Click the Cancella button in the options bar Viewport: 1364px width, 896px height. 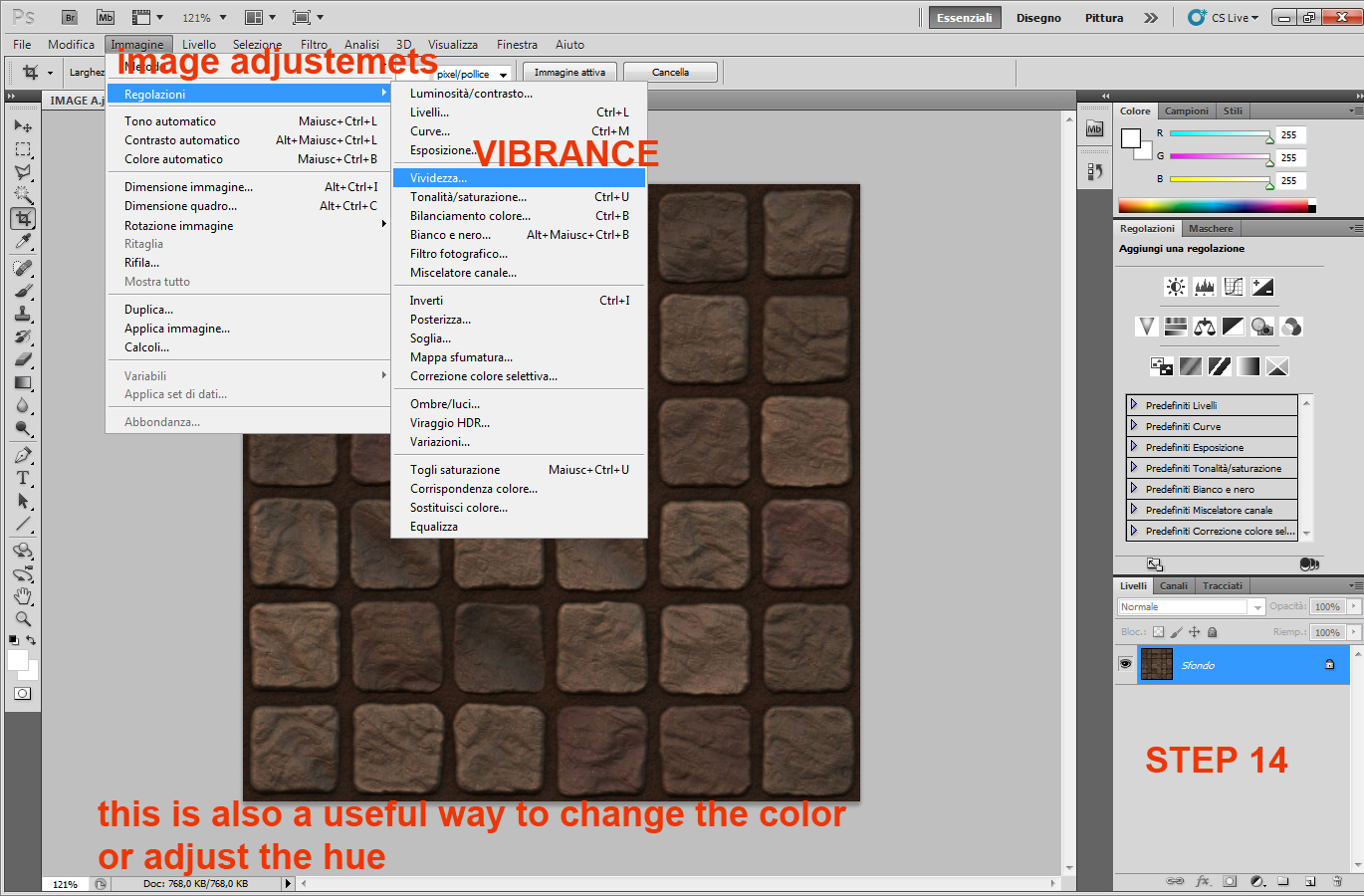point(669,71)
